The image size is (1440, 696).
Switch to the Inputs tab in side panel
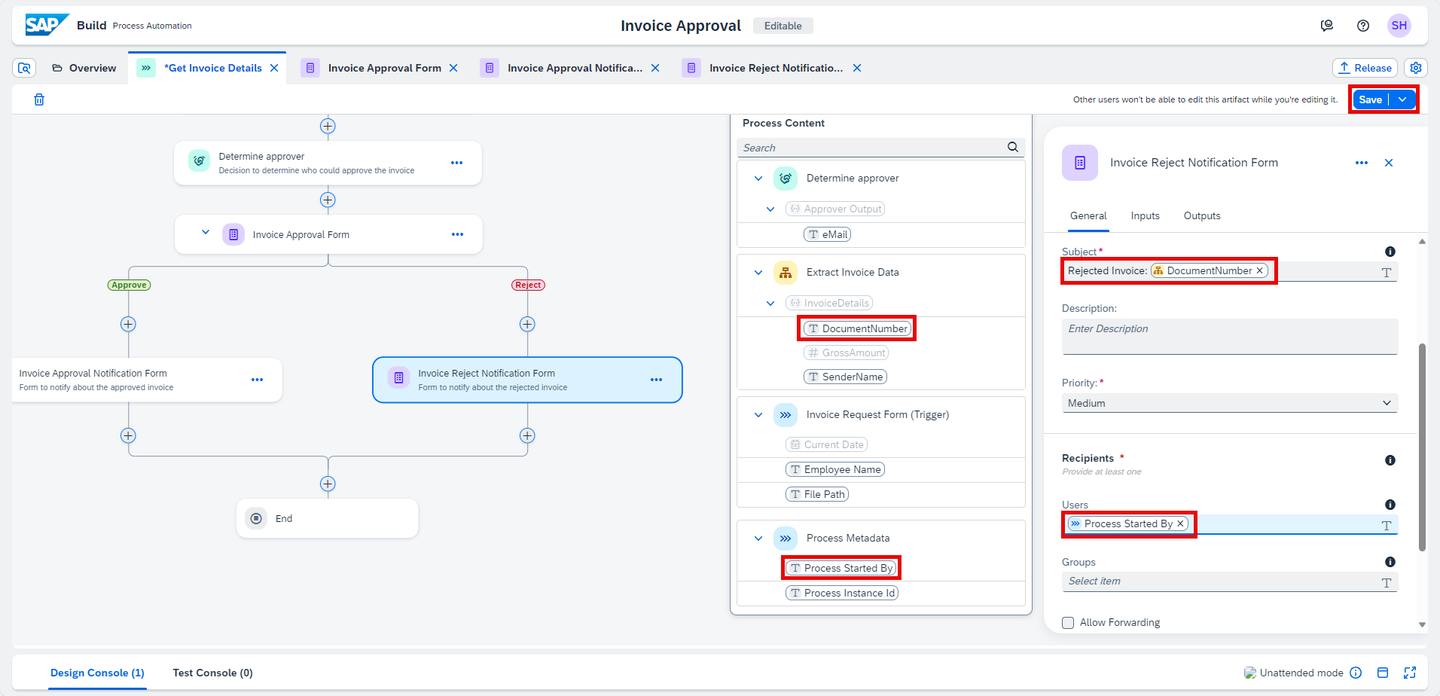(1145, 216)
